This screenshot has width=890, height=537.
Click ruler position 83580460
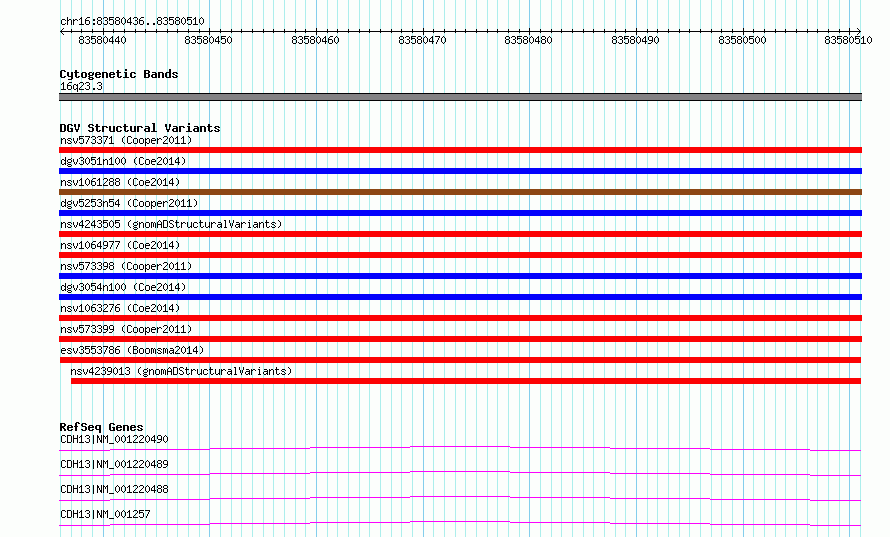(x=315, y=40)
